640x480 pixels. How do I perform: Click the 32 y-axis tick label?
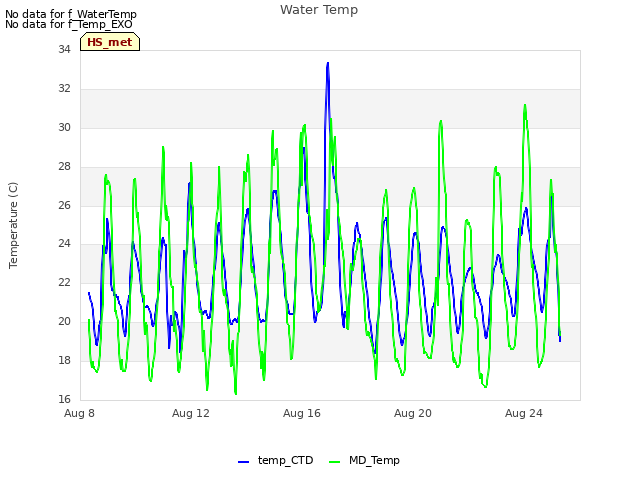[64, 89]
